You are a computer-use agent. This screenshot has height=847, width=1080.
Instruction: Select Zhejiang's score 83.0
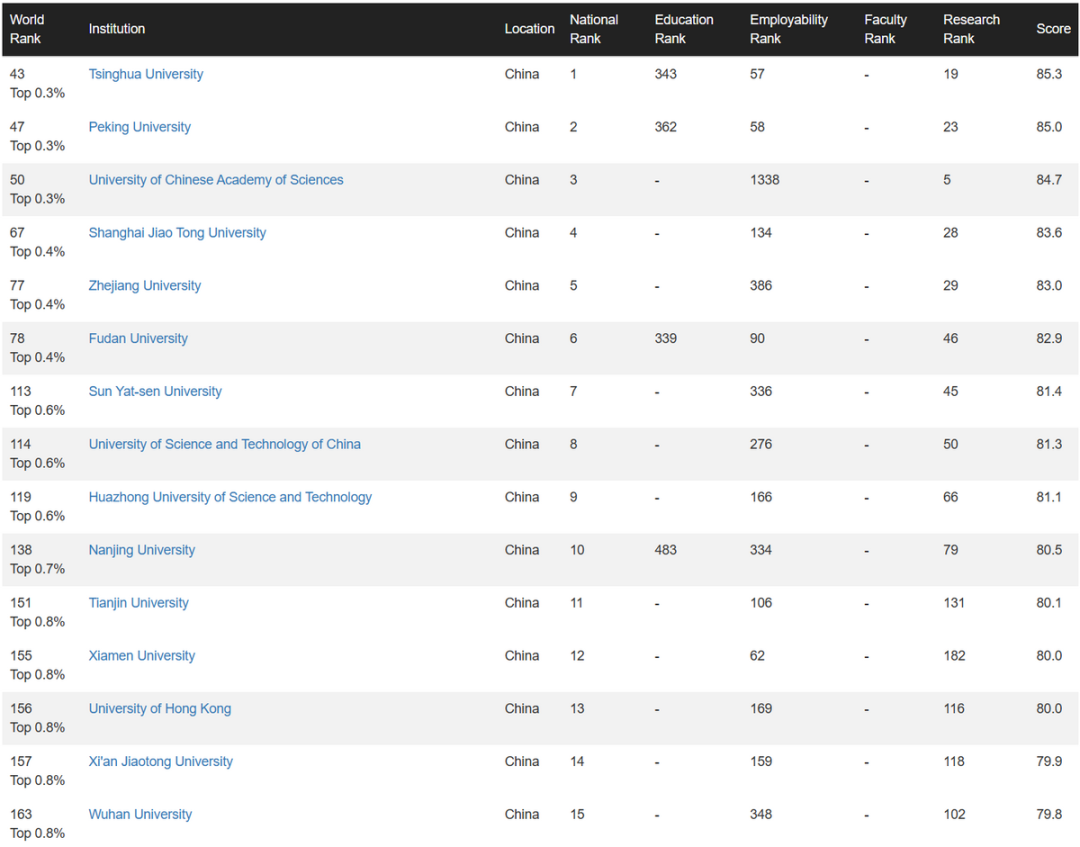tap(1049, 286)
